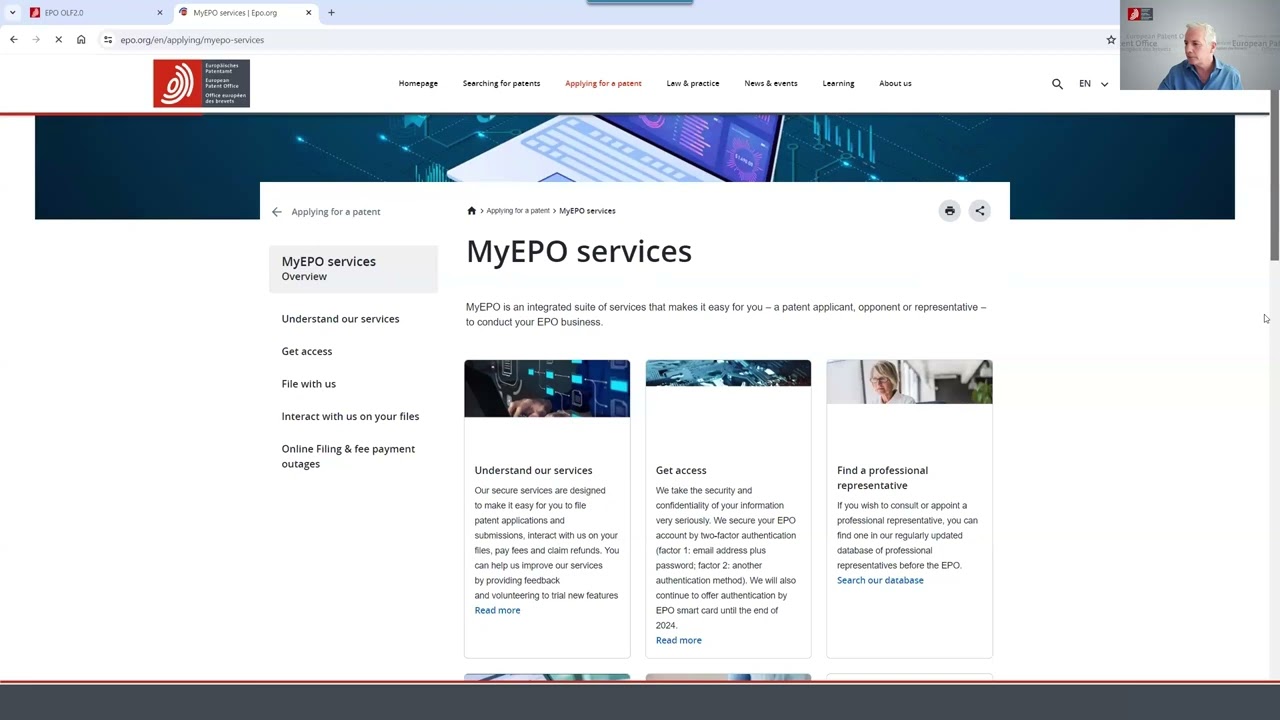The height and width of the screenshot is (720, 1280).
Task: Open Find a professional representative card image
Action: (x=909, y=382)
